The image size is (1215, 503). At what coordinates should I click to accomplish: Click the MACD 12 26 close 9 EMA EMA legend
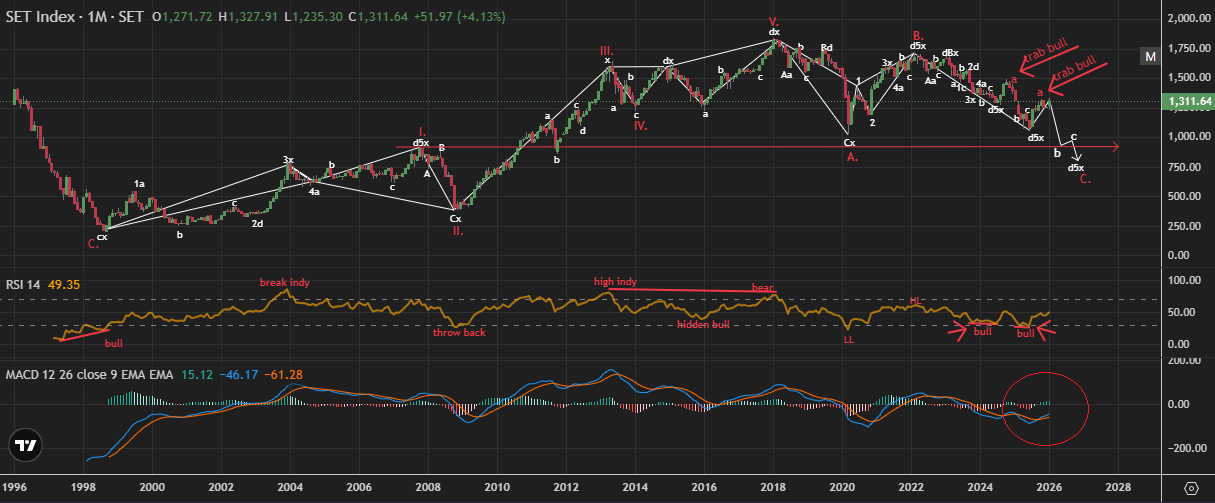[x=90, y=375]
